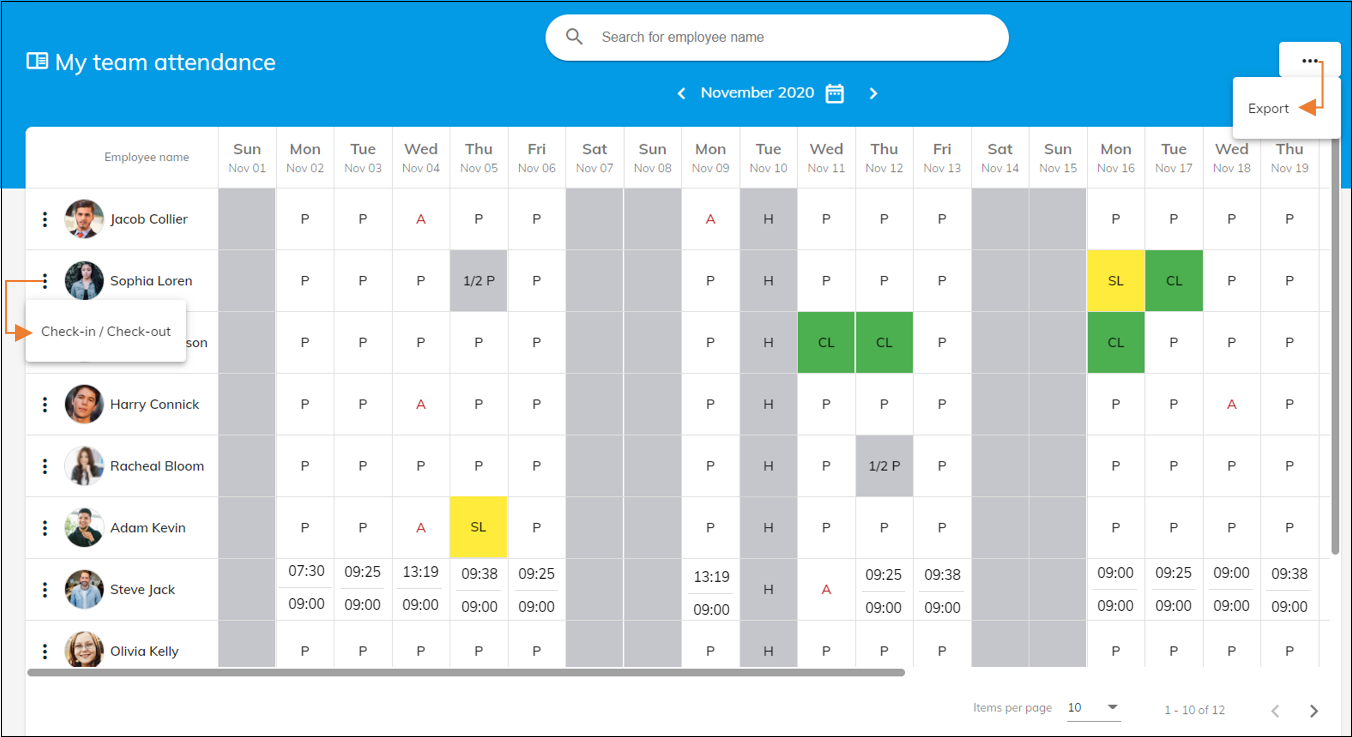Image resolution: width=1352 pixels, height=737 pixels.
Task: Open the row menu next to Adam Kevin
Action: tap(44, 528)
